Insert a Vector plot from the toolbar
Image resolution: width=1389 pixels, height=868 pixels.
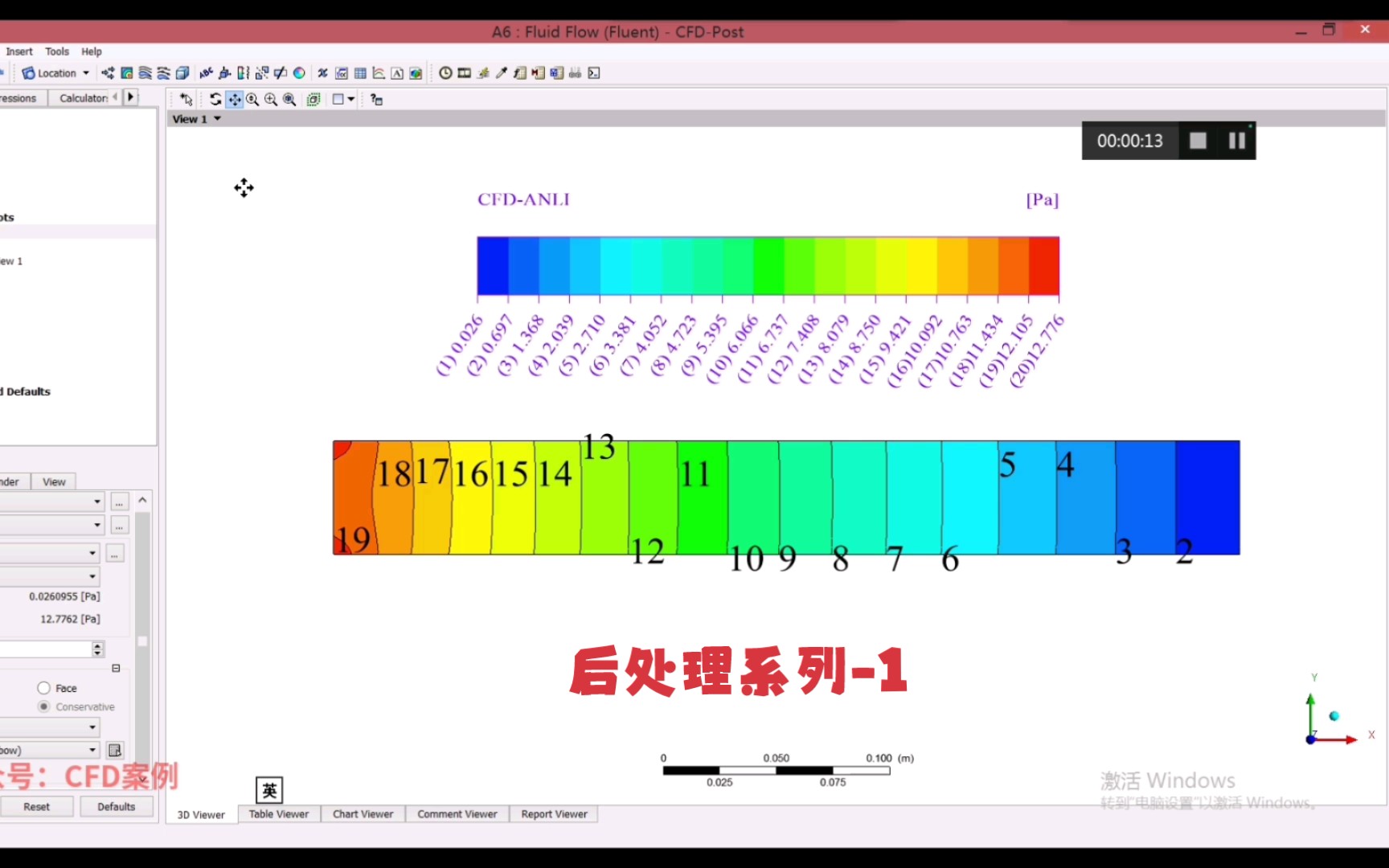(108, 73)
